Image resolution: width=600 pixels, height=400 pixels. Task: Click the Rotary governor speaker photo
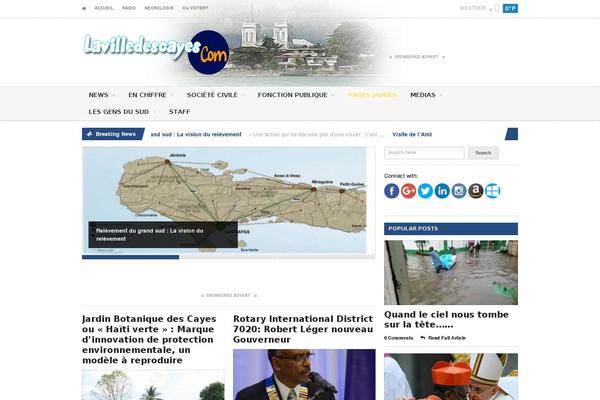coord(304,374)
